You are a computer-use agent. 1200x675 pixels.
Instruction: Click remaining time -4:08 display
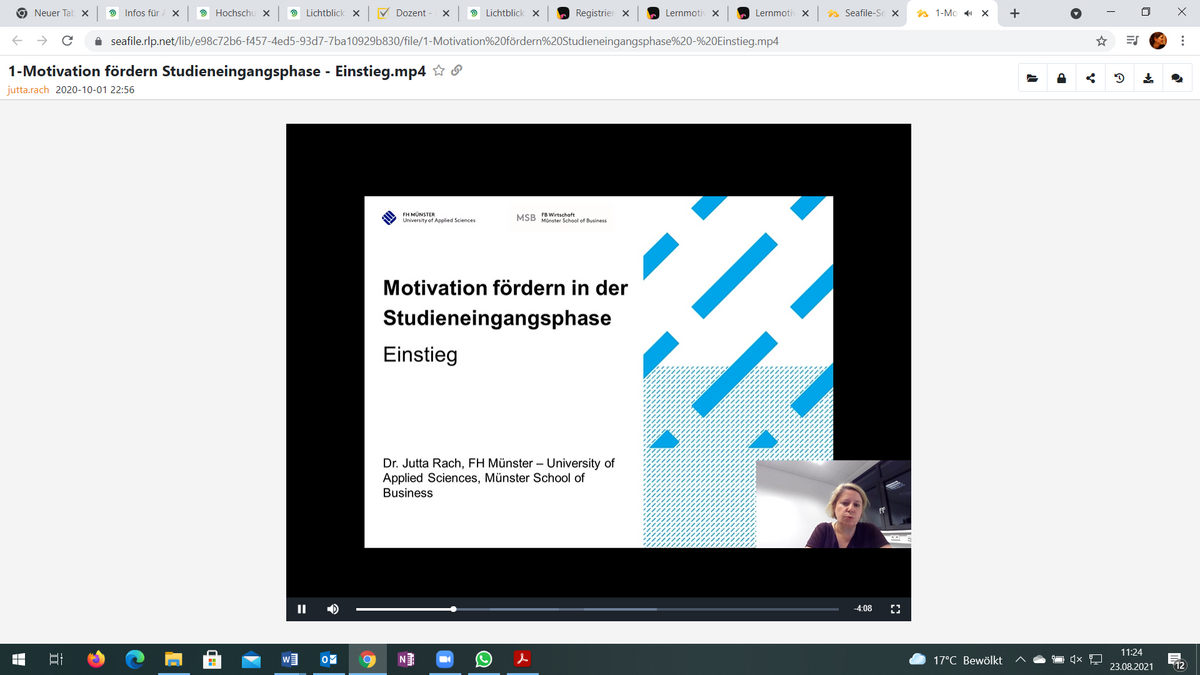point(863,608)
